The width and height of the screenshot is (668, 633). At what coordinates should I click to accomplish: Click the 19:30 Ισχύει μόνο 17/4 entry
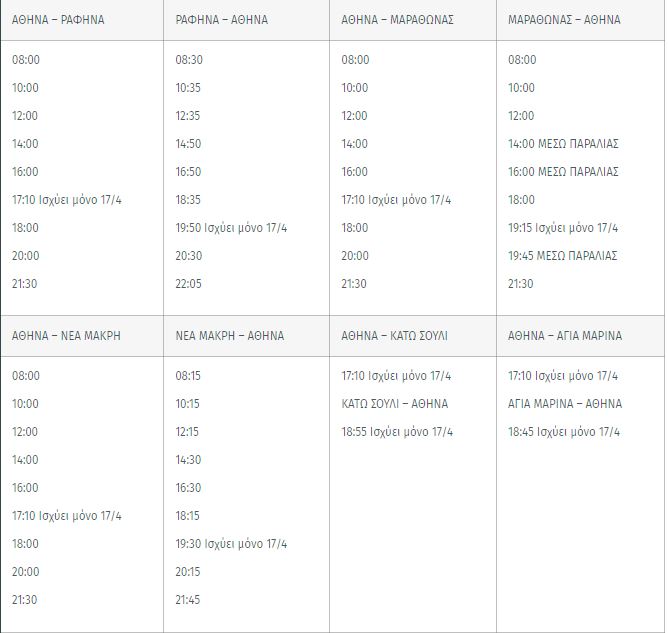231,544
